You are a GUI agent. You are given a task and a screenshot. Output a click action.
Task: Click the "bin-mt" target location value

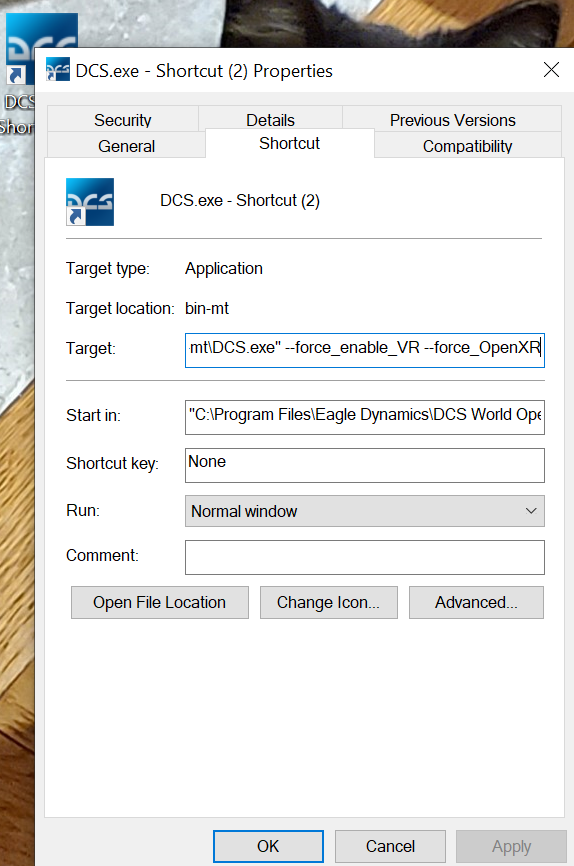point(207,308)
